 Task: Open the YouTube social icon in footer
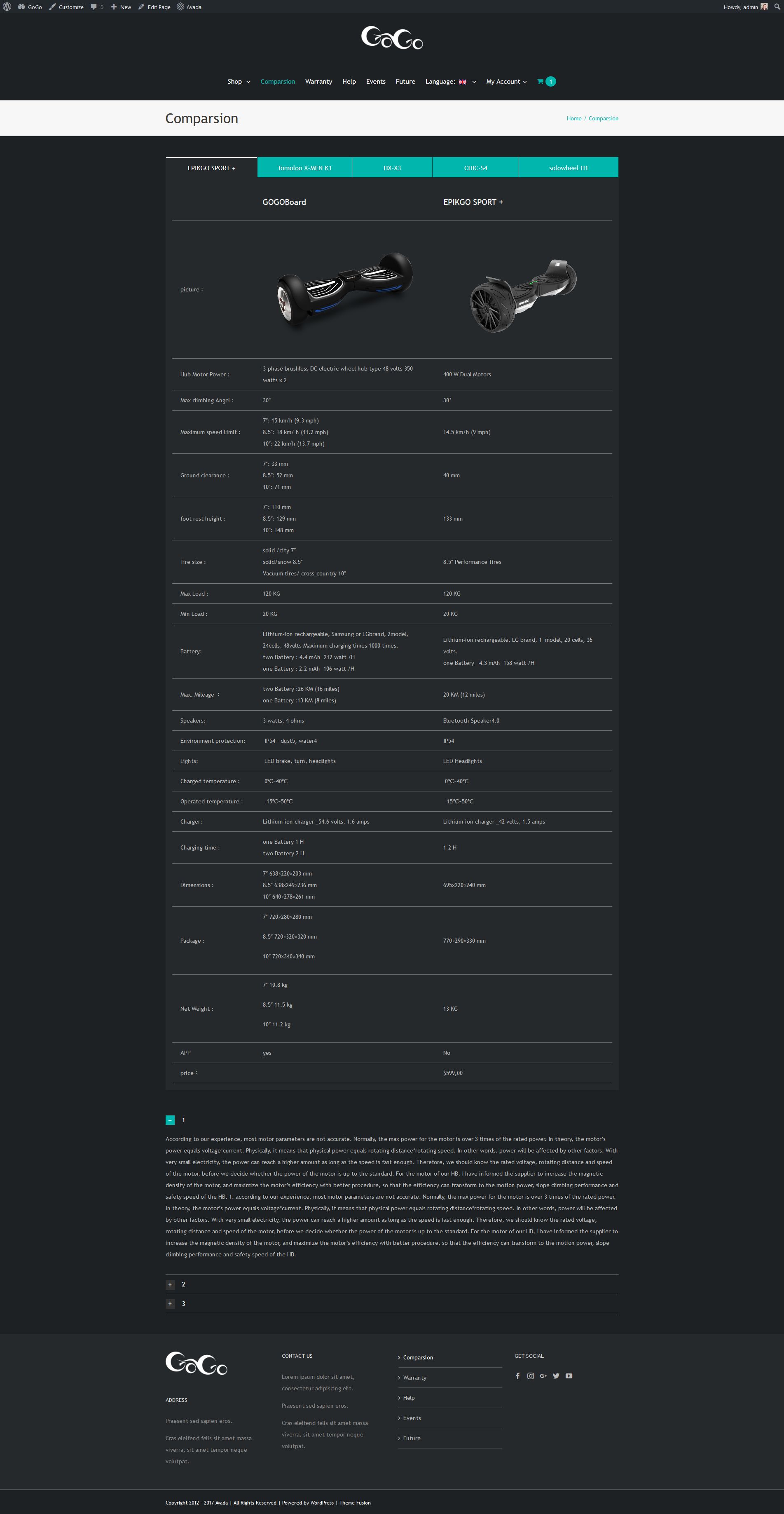569,1376
